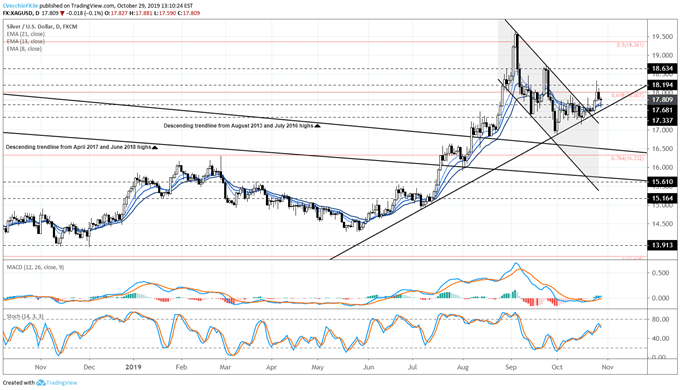This screenshot has height=390, width=680.
Task: Click the Stochastic 40.00 scale value
Action: pos(660,338)
